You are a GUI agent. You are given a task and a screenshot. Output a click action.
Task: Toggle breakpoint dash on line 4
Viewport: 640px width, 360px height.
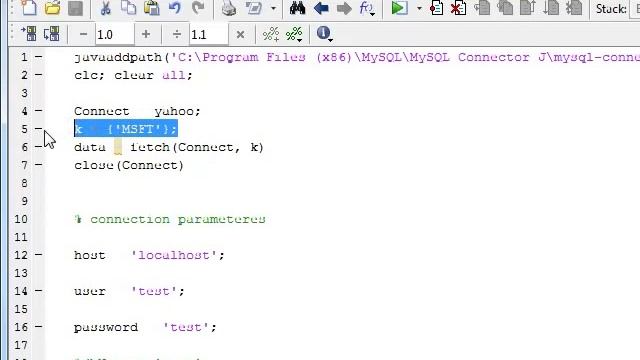(x=38, y=111)
